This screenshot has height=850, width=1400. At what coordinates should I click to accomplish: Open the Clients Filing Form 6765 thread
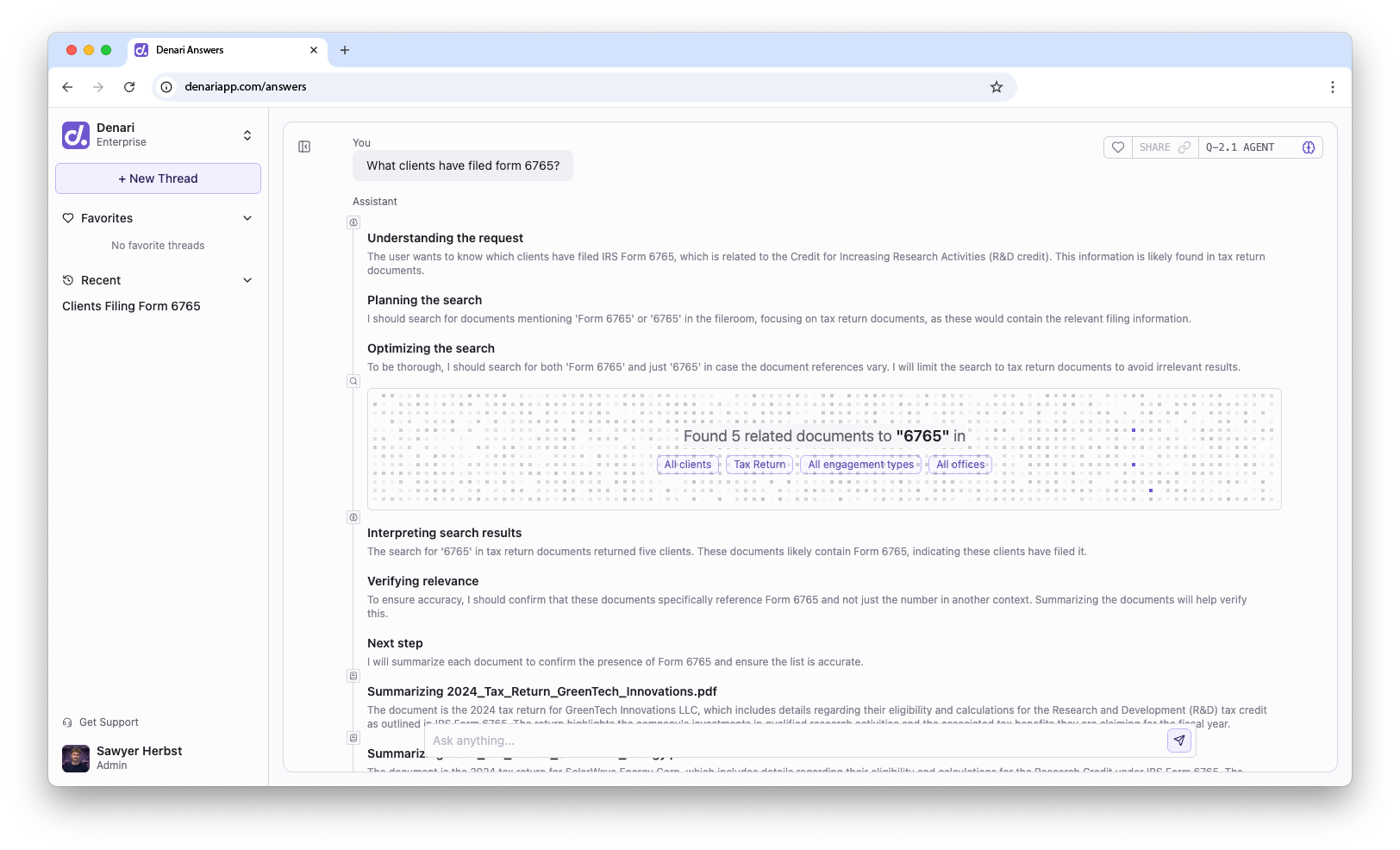tap(131, 306)
